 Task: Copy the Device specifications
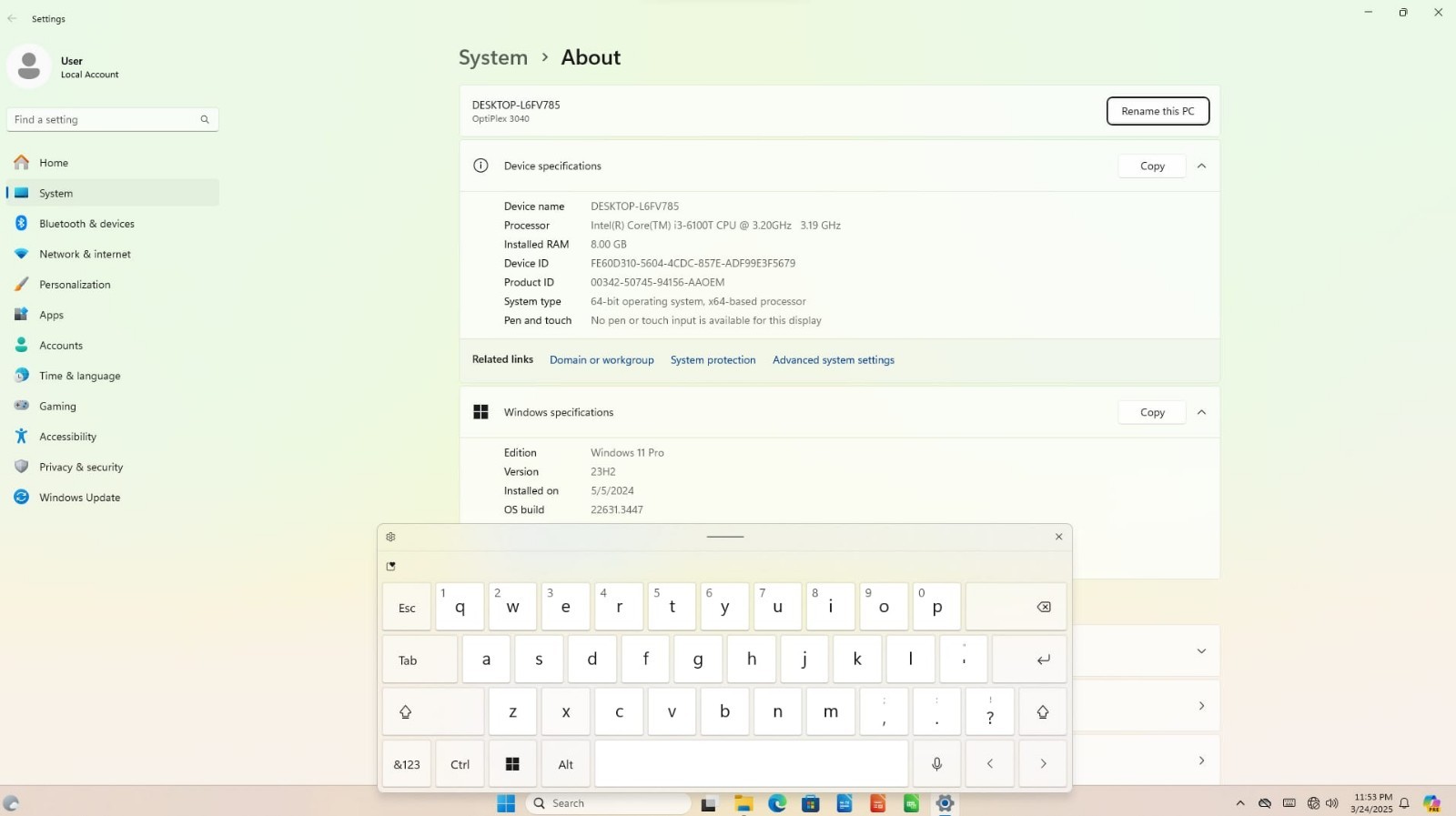1152,166
